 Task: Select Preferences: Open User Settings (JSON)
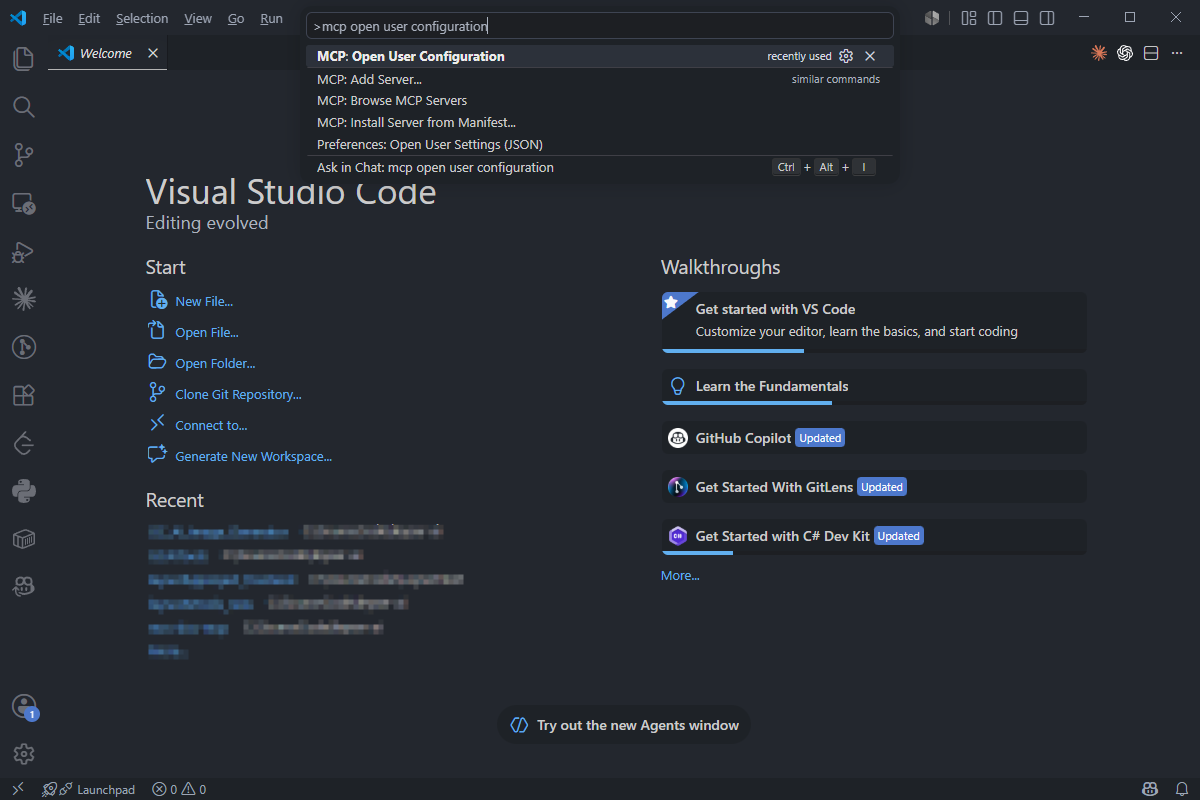tap(600, 145)
